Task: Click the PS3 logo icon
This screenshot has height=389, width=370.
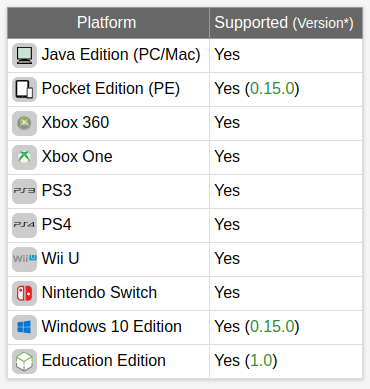Action: pyautogui.click(x=24, y=191)
